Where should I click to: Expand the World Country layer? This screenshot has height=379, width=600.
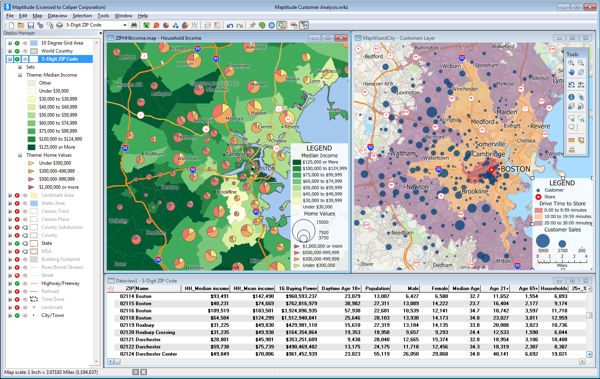[10, 51]
